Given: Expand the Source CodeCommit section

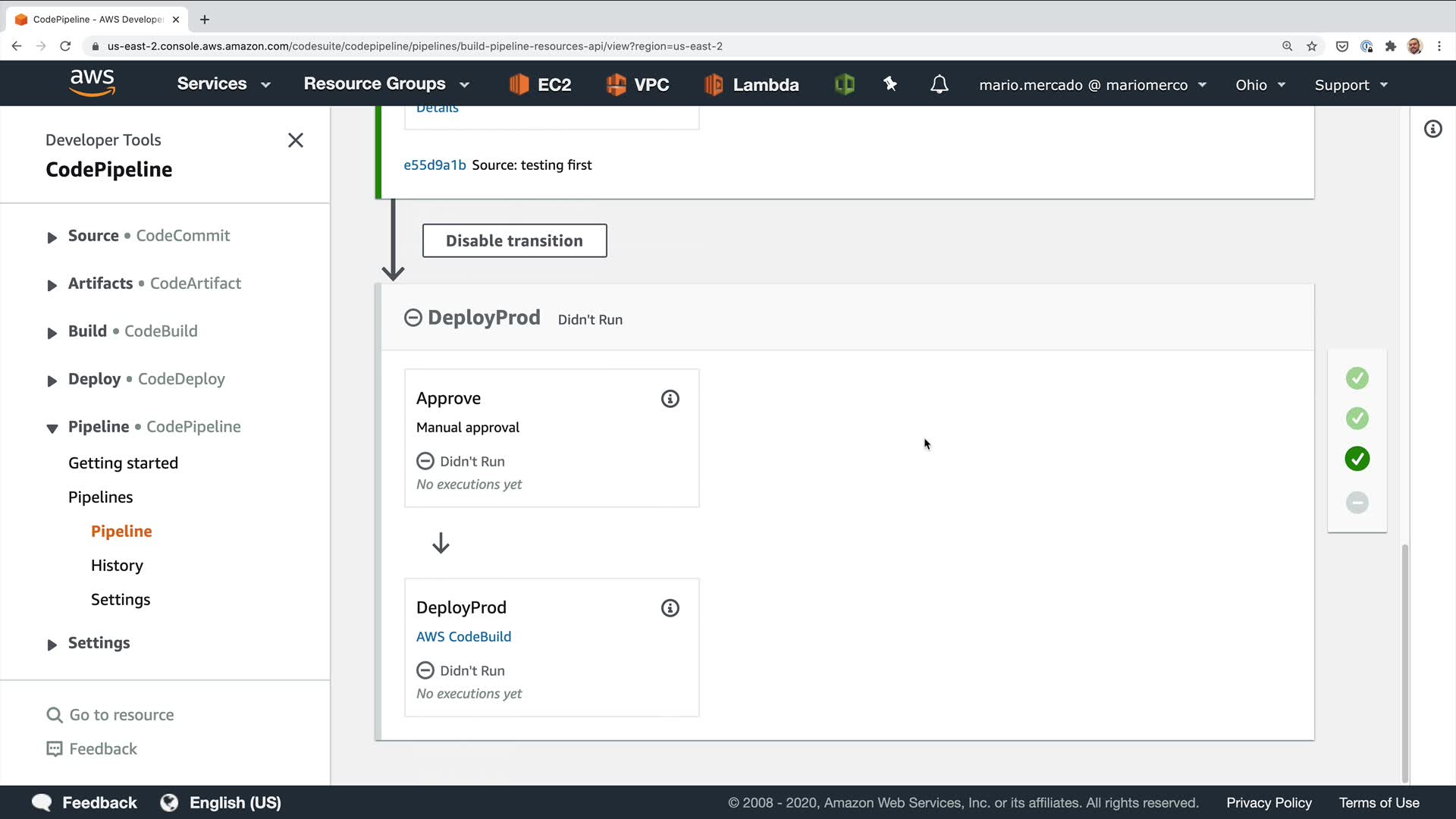Looking at the screenshot, I should 52,237.
